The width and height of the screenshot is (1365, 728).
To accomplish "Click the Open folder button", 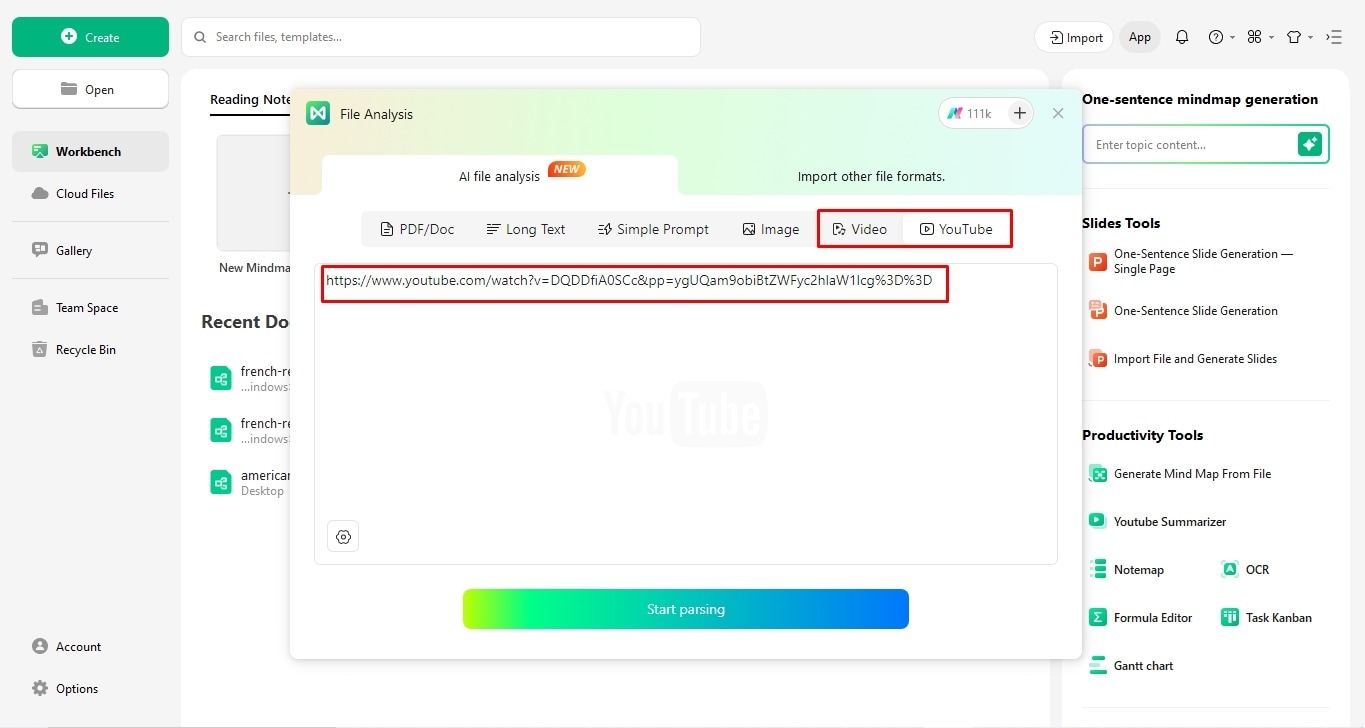I will pos(90,89).
